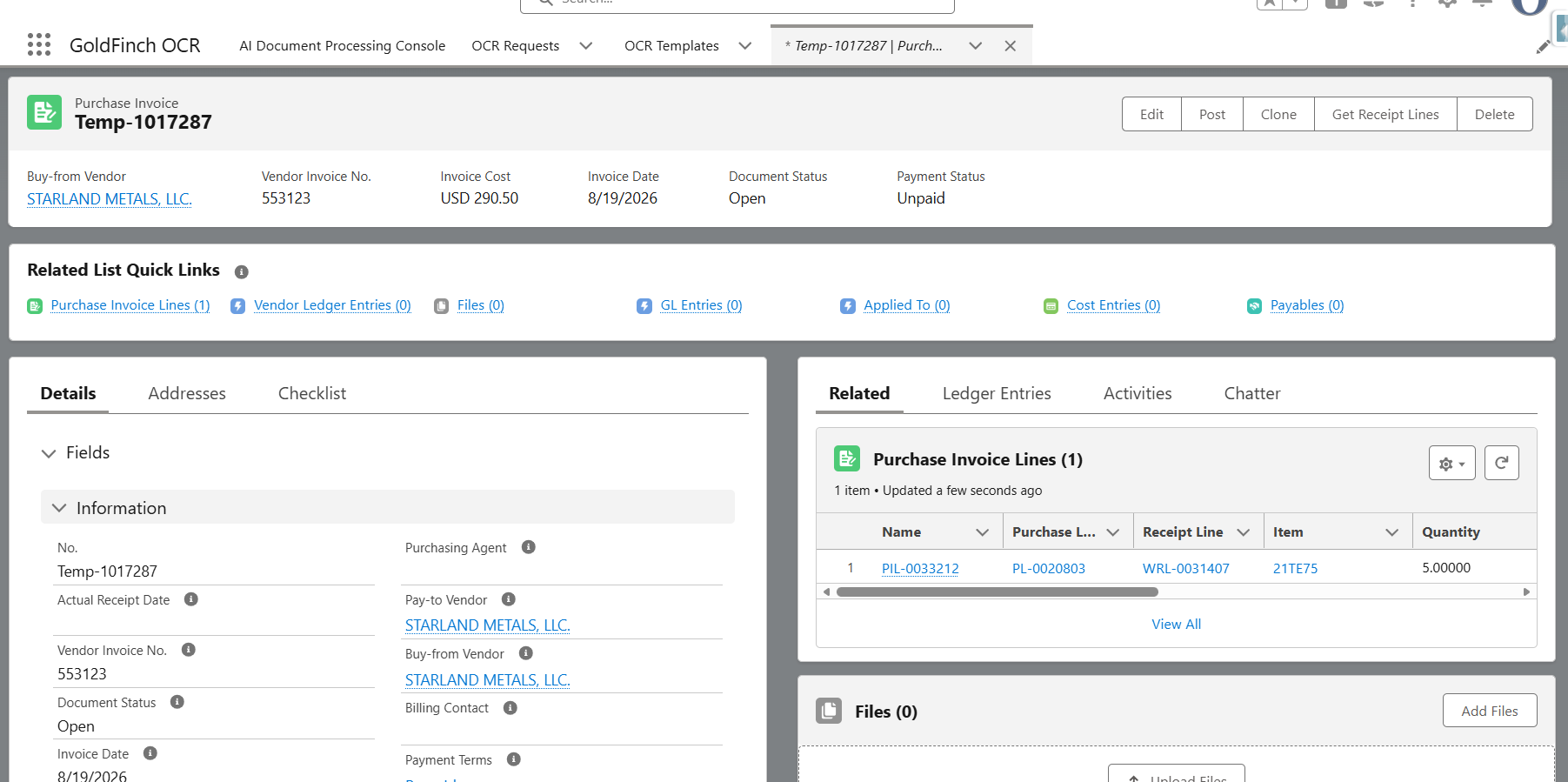Click info icon next to Vendor Invoice No. label

[188, 650]
